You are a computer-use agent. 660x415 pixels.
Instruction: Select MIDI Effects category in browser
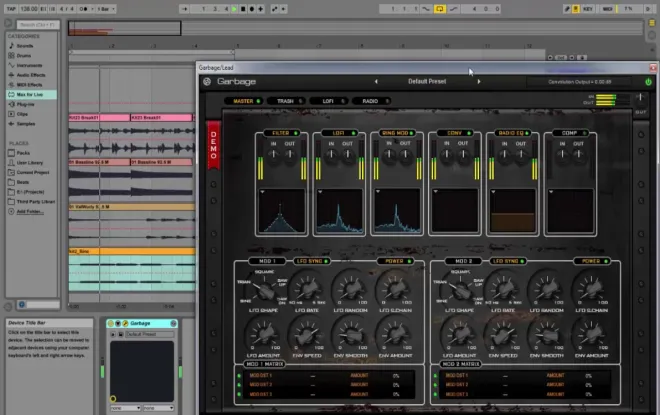[29, 85]
